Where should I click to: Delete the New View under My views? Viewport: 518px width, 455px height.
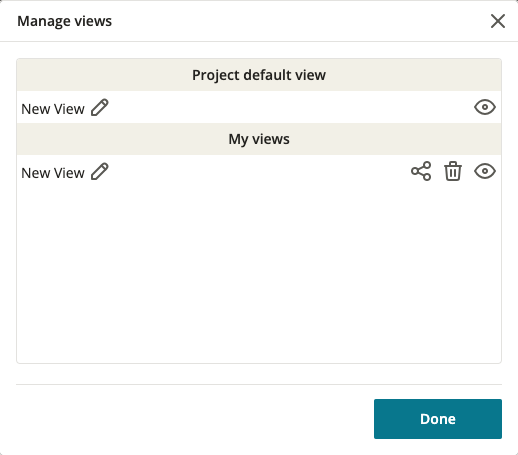point(453,171)
